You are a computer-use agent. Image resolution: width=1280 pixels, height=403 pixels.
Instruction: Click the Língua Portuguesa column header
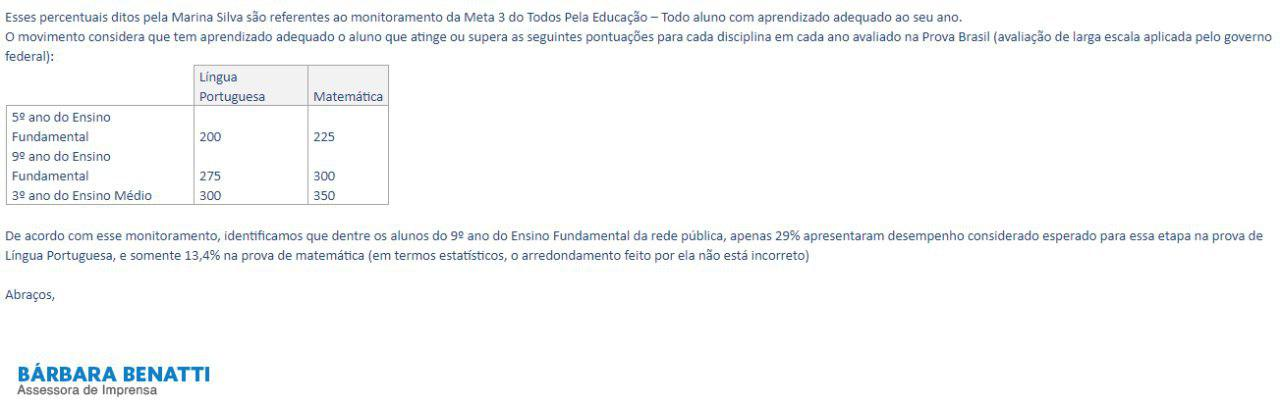coord(251,86)
